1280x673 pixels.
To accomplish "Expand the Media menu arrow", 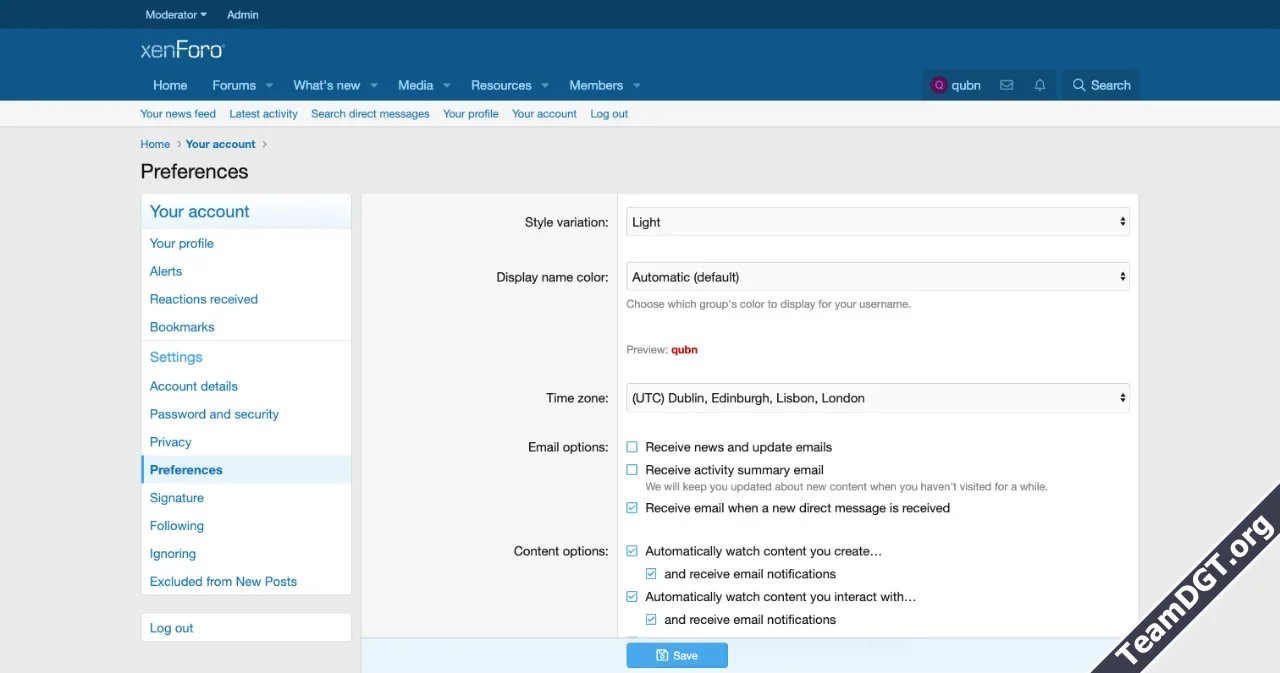I will 447,86.
